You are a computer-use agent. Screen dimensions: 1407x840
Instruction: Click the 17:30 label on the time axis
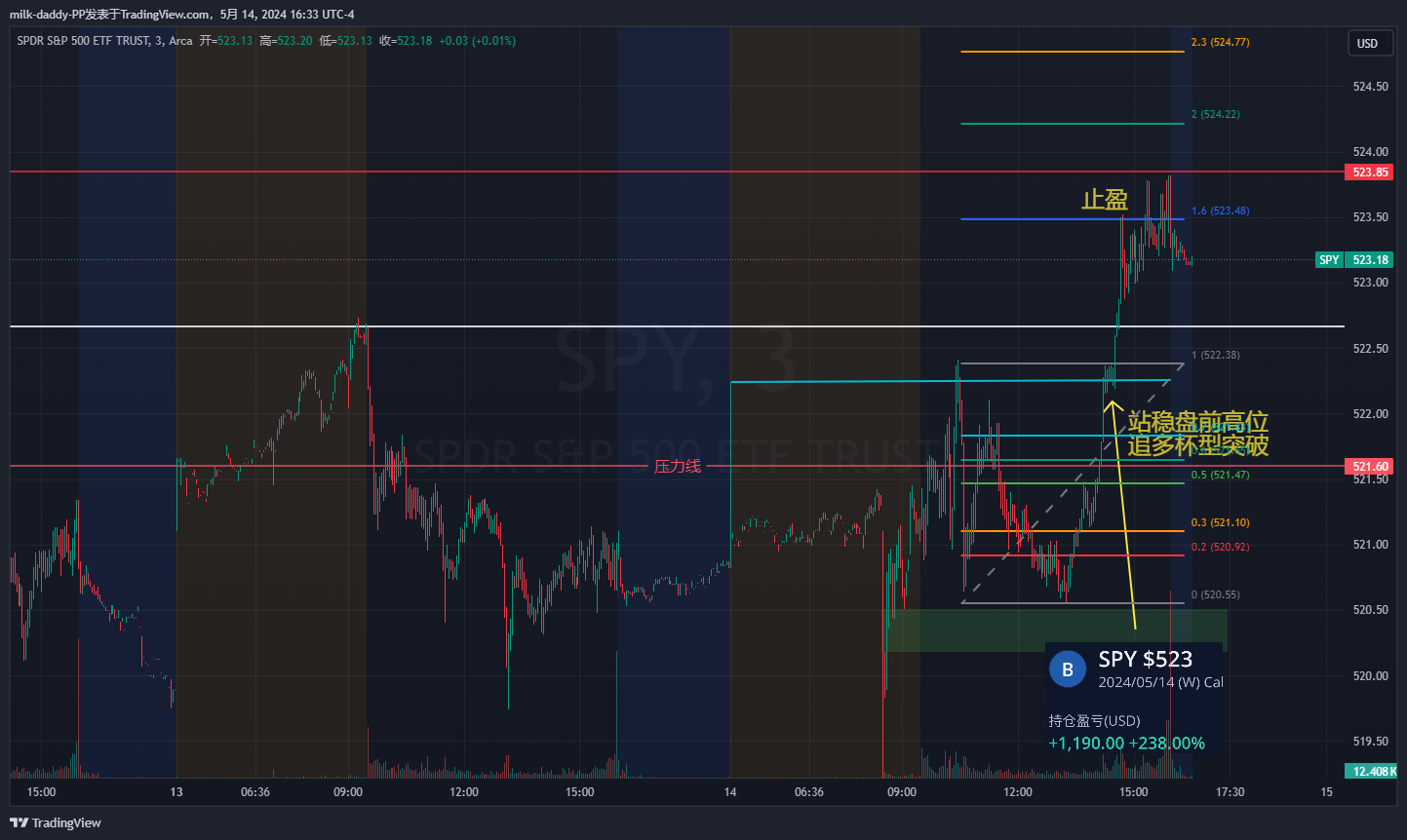tap(1230, 792)
